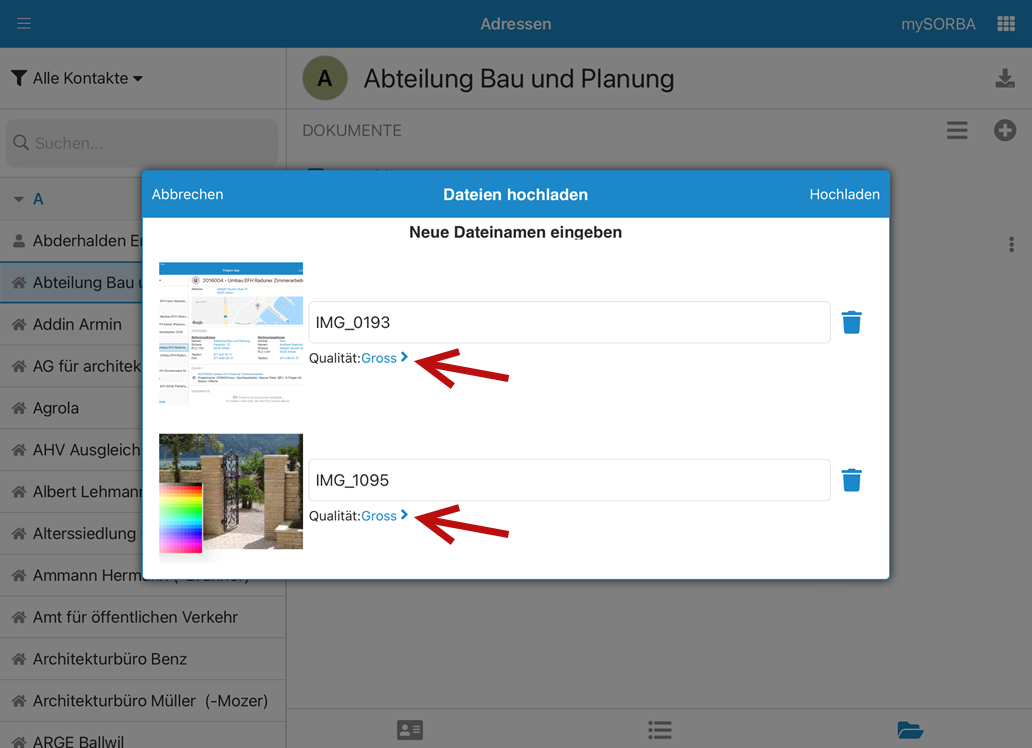The width and height of the screenshot is (1032, 748).
Task: Add a new document with plus icon
Action: [1005, 131]
